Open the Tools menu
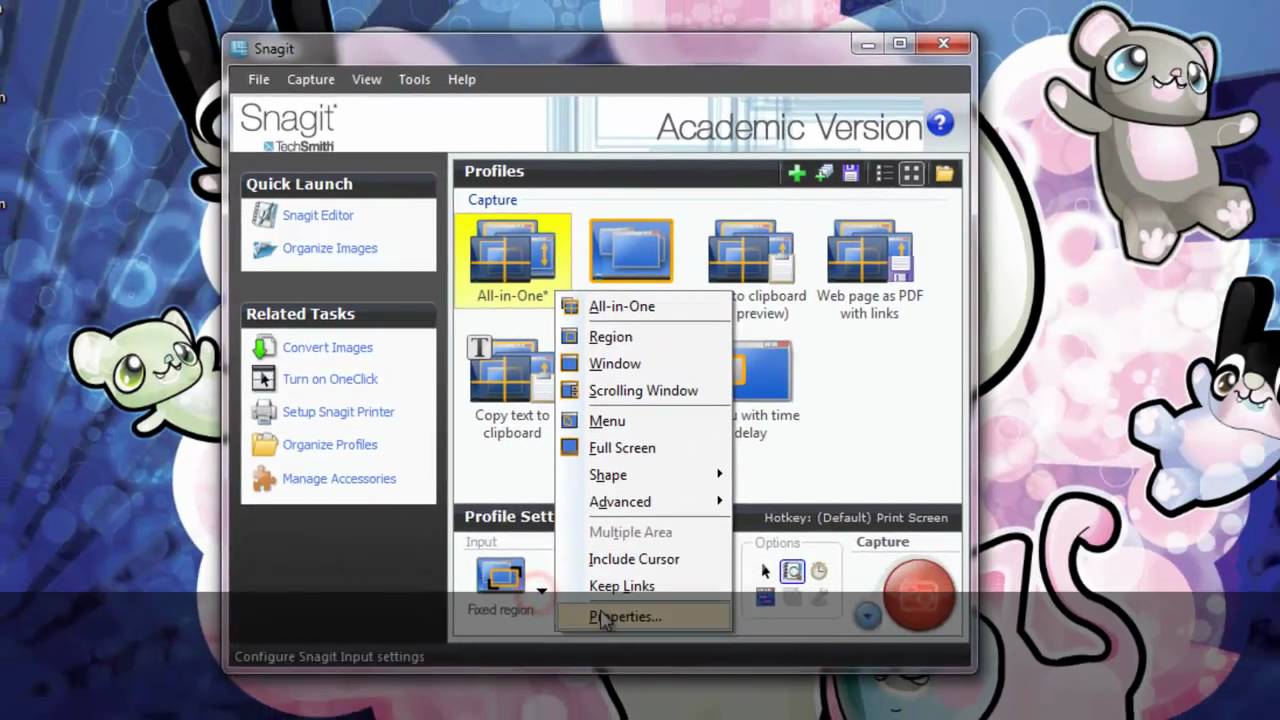Screen dimensions: 1280x720 click(x=414, y=79)
